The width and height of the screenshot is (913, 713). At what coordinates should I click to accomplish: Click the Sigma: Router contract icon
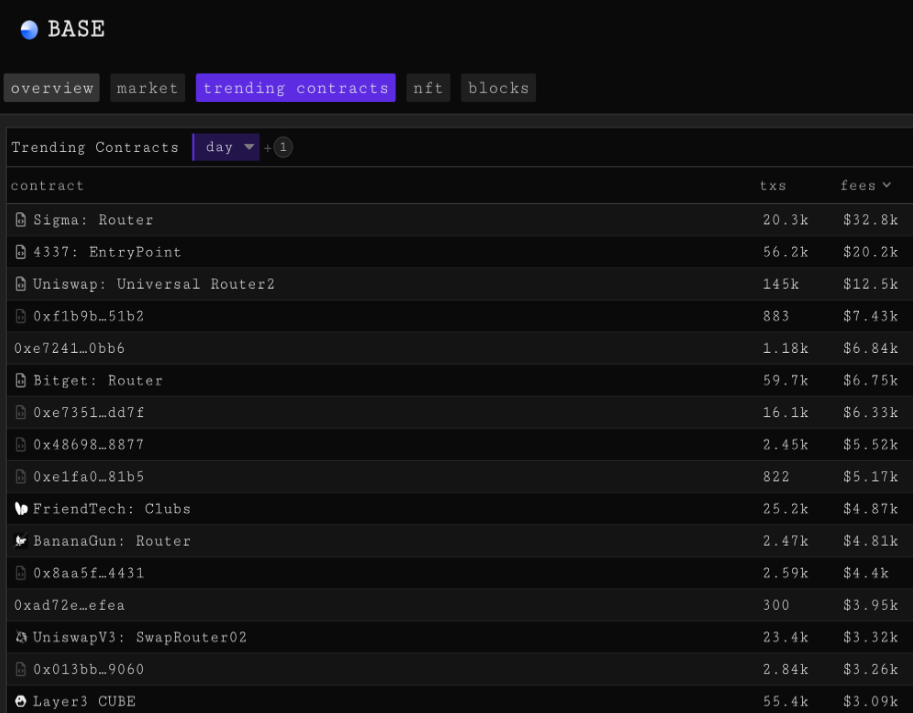pos(20,220)
